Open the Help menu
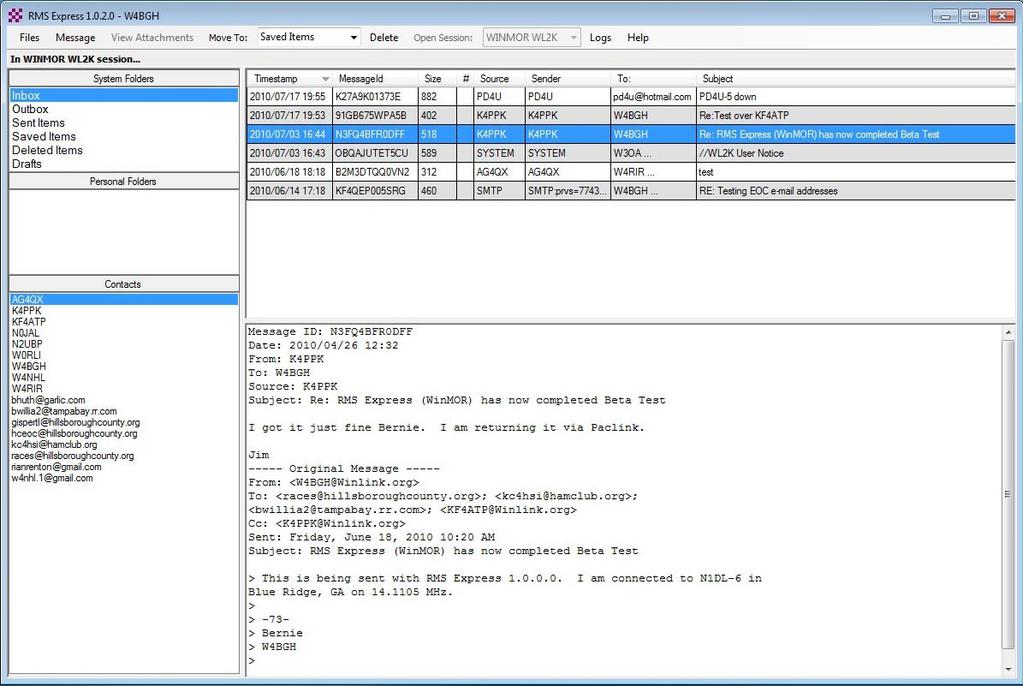Screen dimensions: 1023x686 click(x=637, y=38)
